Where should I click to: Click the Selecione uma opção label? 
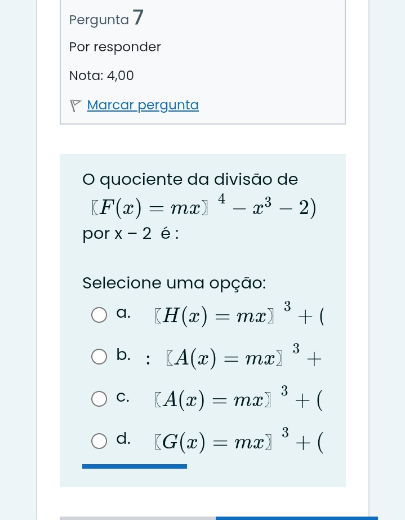tap(174, 283)
